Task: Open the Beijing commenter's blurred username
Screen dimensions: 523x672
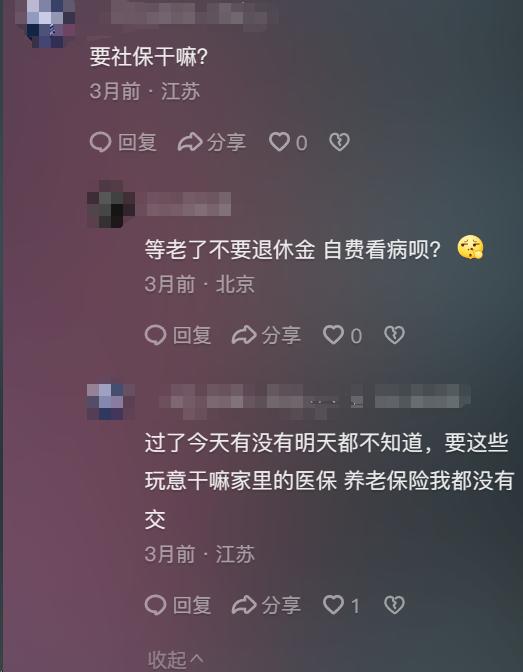Action: point(189,204)
